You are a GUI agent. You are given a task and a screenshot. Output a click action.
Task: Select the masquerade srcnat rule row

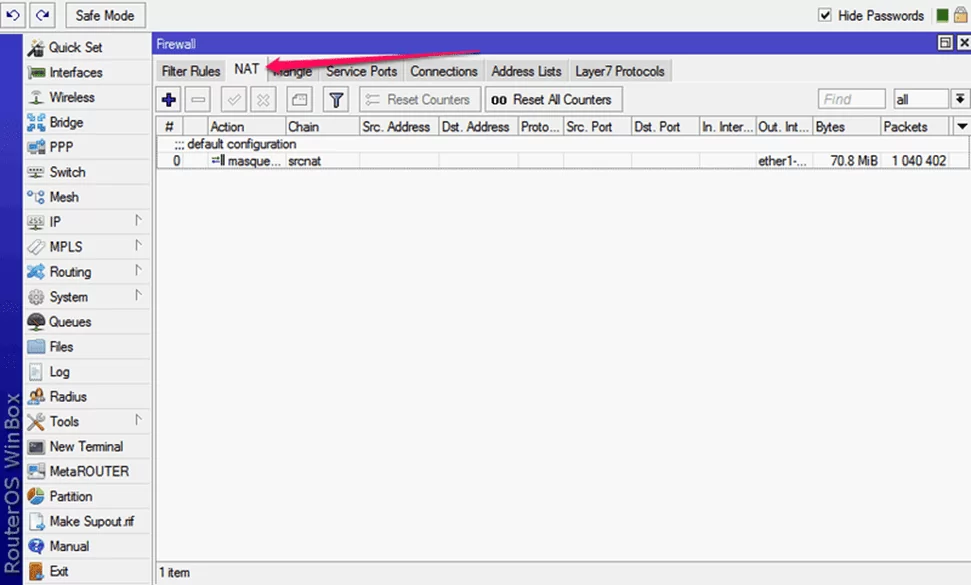tap(562, 161)
